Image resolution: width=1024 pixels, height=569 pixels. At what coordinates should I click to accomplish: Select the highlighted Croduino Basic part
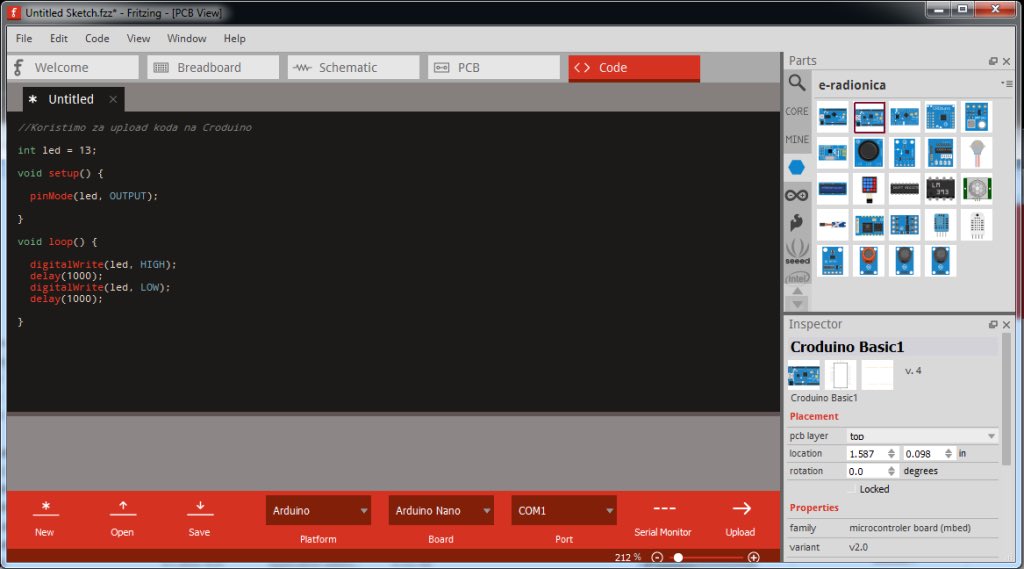pos(869,118)
